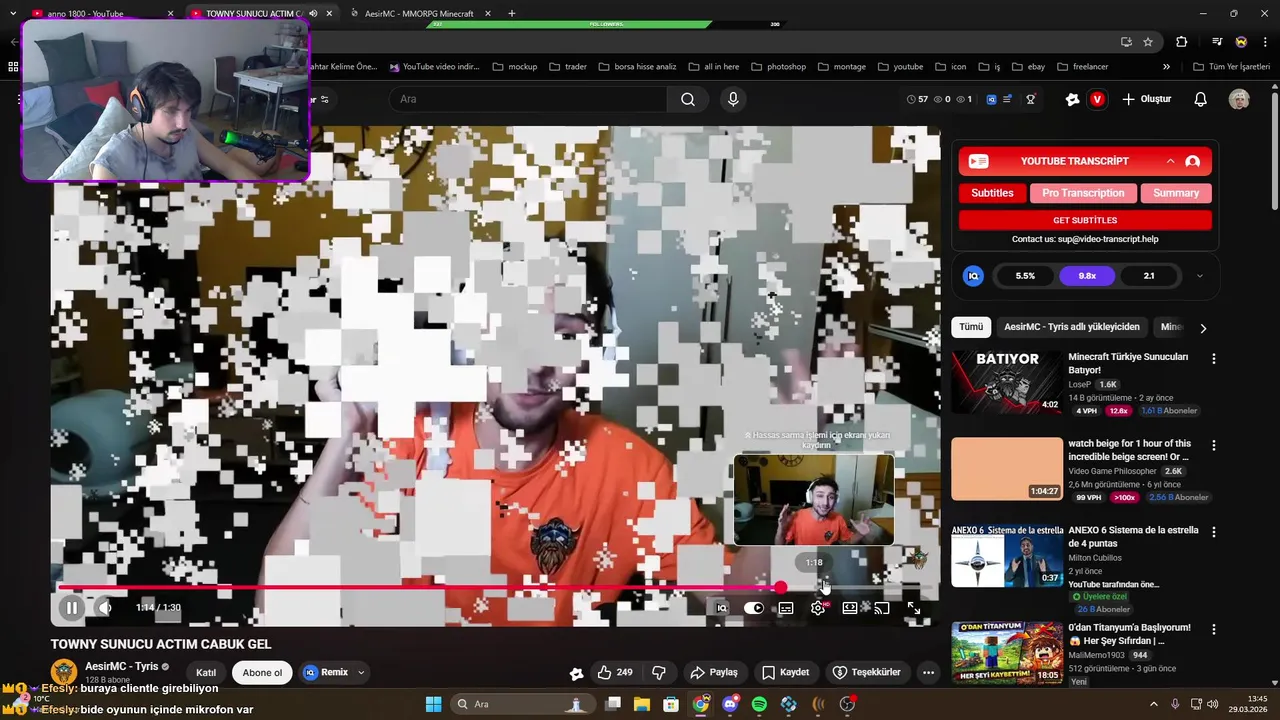Open the more actions ellipsis below the video
The image size is (1280, 720).
[x=928, y=672]
